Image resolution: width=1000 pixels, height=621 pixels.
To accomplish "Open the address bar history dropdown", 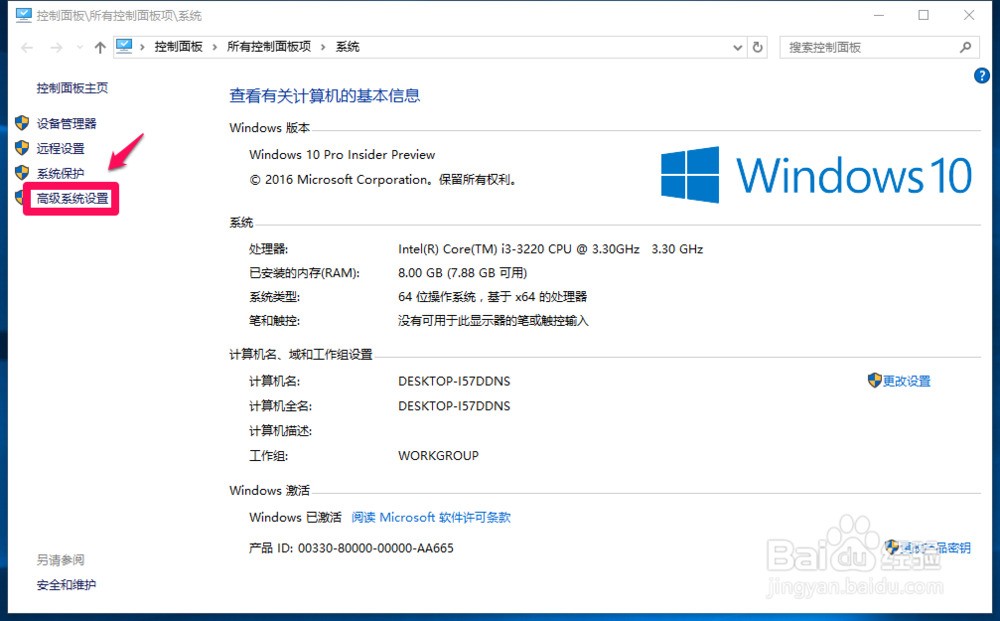I will click(x=737, y=47).
